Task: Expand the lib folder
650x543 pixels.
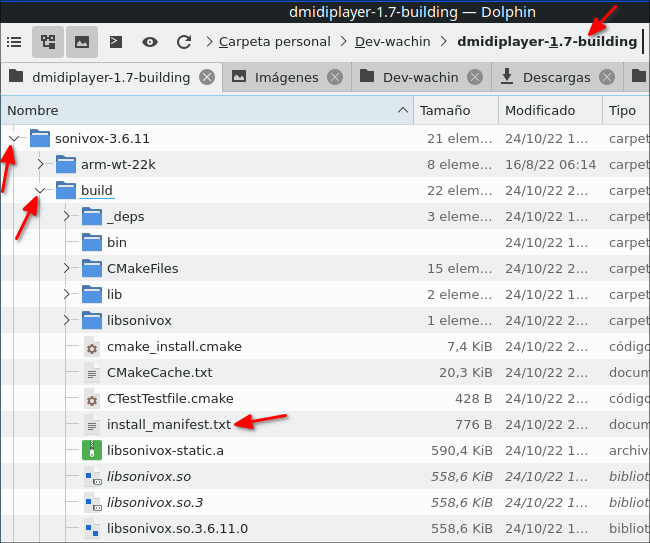Action: click(66, 294)
